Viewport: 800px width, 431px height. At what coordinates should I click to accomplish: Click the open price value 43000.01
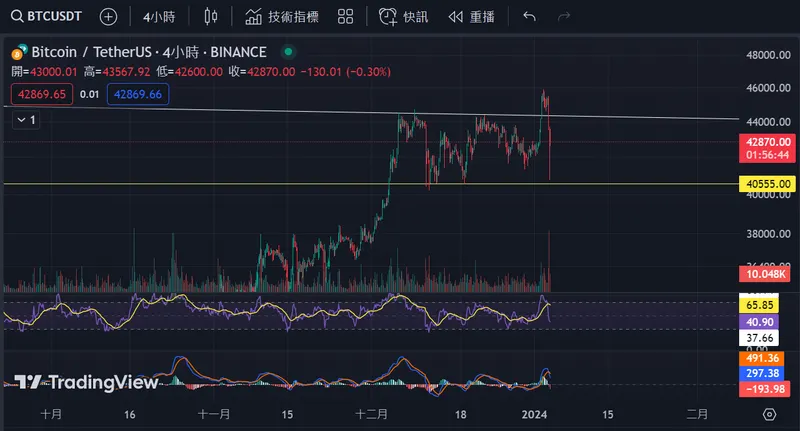pyautogui.click(x=54, y=72)
